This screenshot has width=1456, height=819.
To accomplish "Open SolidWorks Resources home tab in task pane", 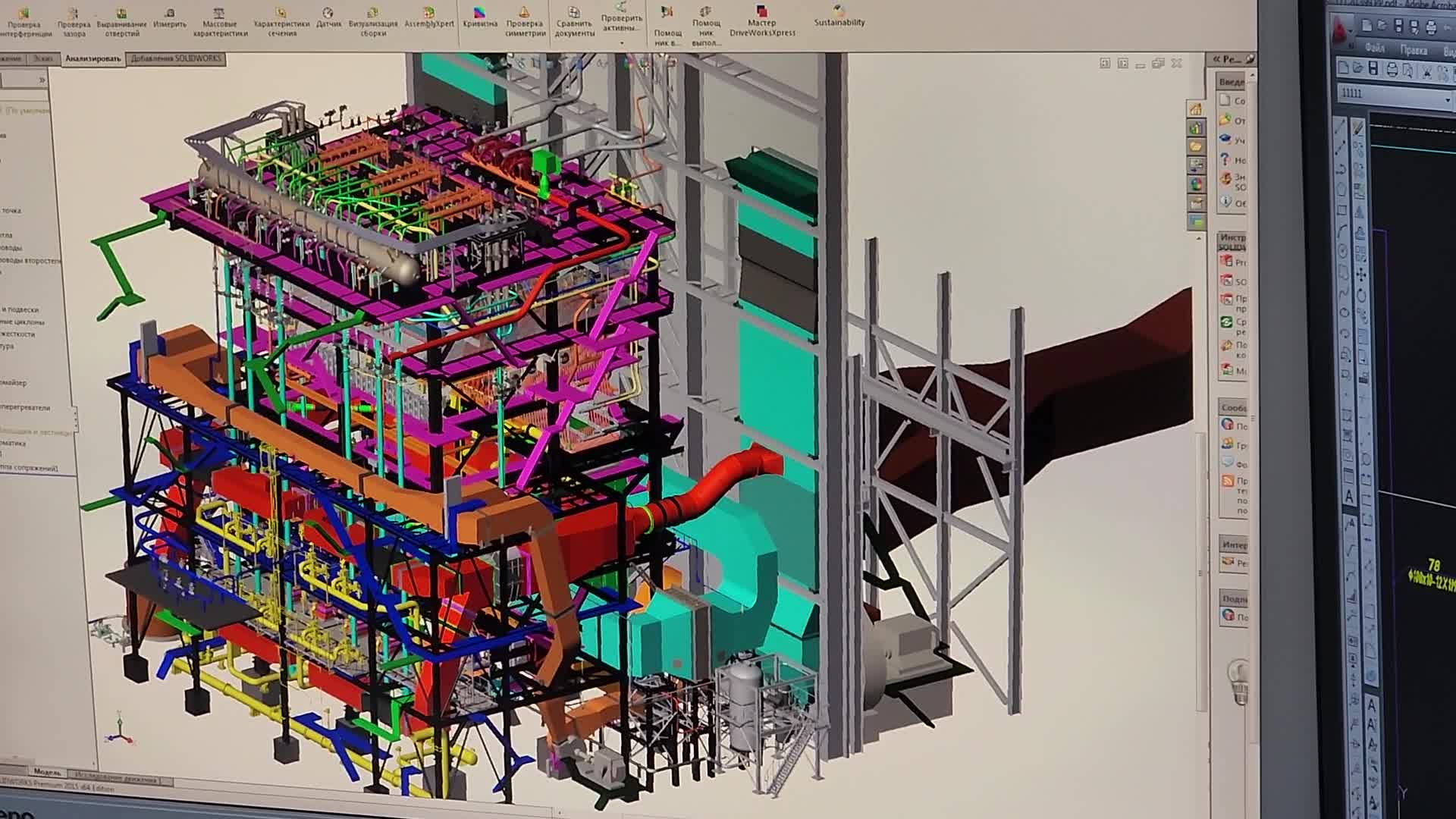I will tap(1196, 108).
